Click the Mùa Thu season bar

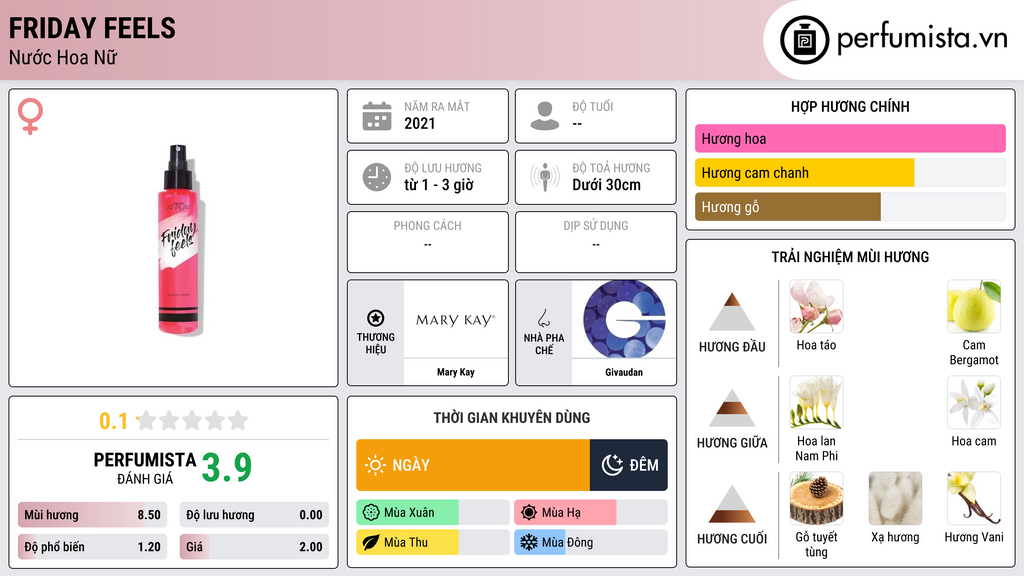tap(432, 542)
